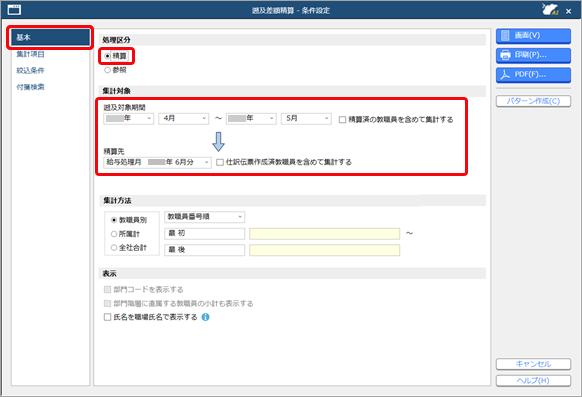582x397 pixels.
Task: Expand the end year dropdown of 遡及対象期間
Action: coord(251,118)
